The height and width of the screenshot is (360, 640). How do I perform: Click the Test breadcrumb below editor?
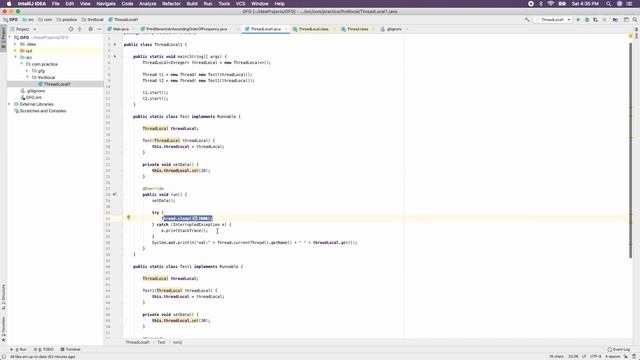tap(161, 342)
